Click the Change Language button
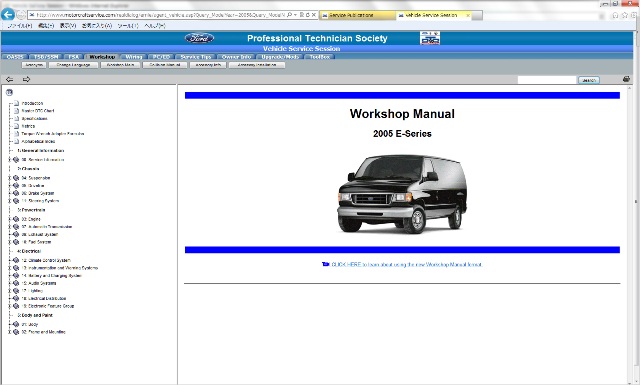The height and width of the screenshot is (385, 640). point(73,65)
